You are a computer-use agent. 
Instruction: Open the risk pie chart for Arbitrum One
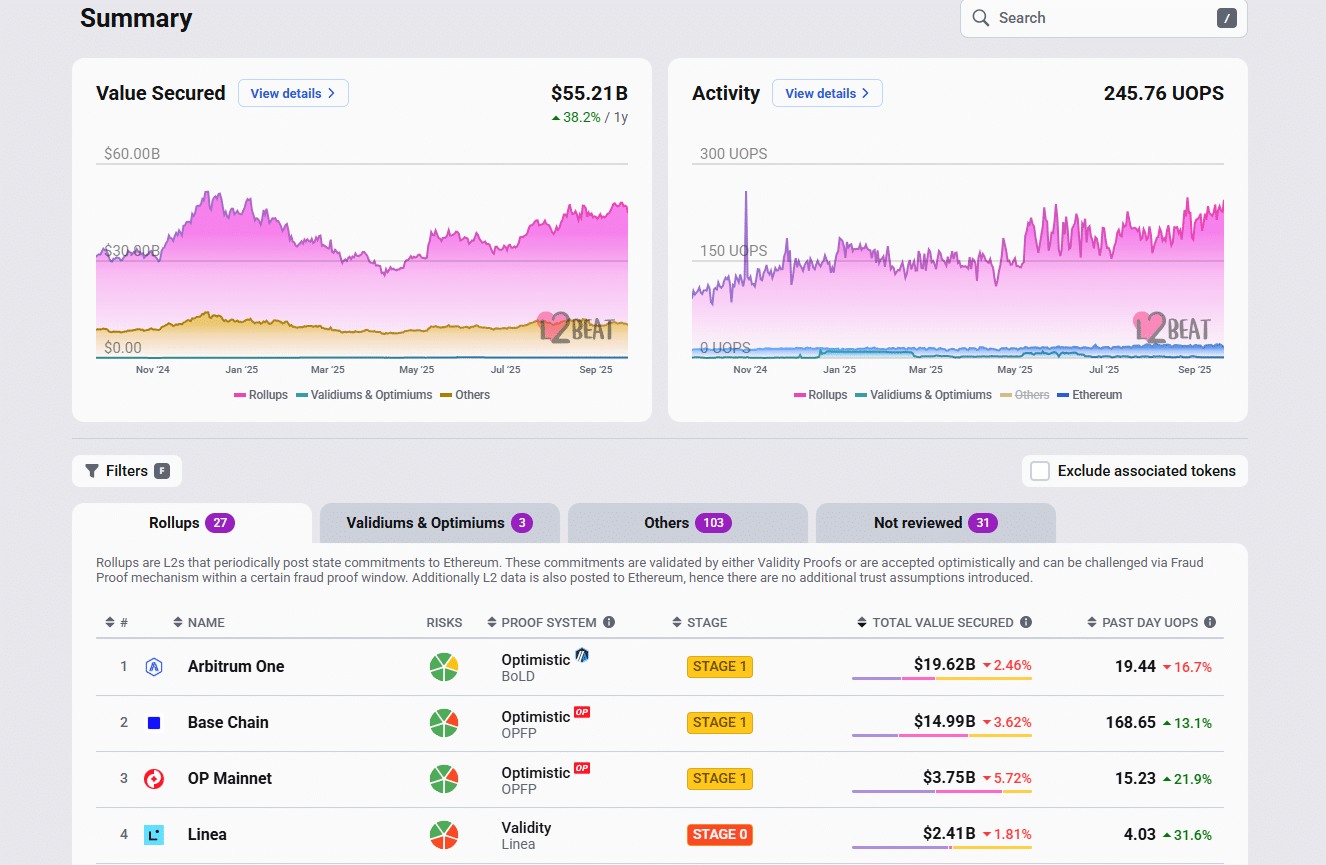(x=444, y=667)
